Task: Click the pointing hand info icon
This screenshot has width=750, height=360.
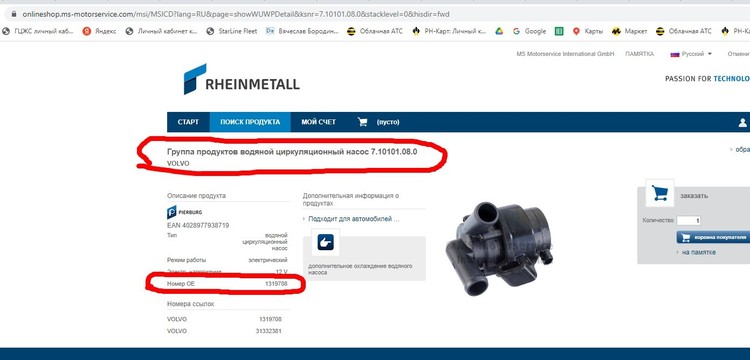Action: coord(325,242)
